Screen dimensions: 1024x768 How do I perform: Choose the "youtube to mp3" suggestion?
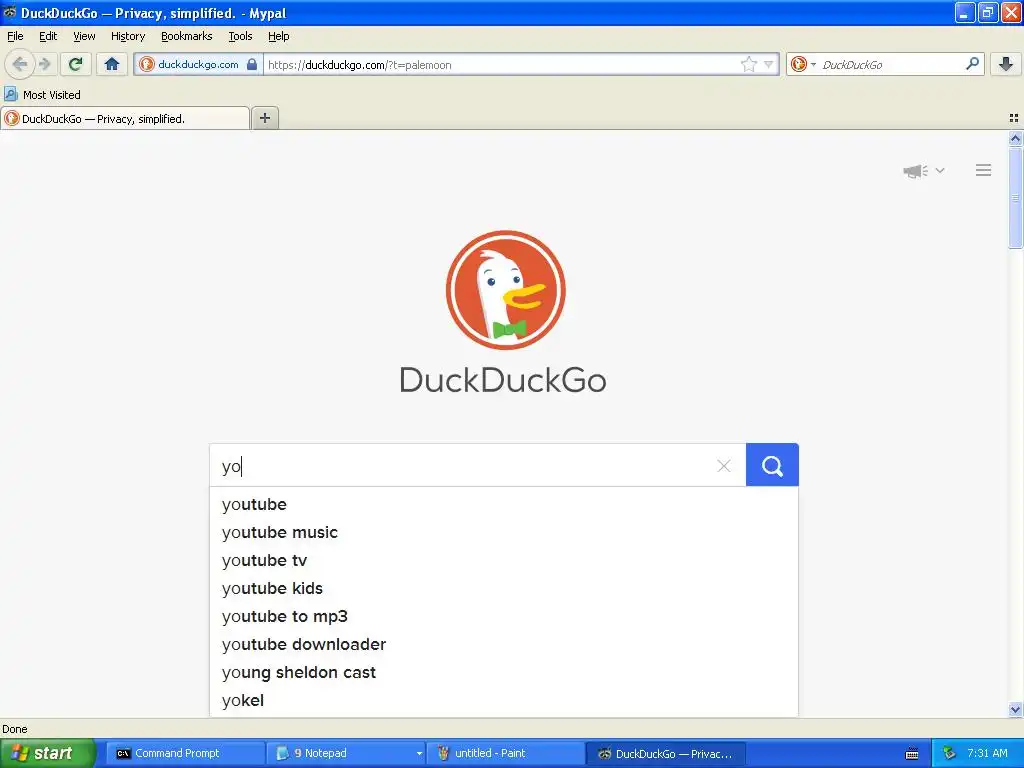point(504,616)
